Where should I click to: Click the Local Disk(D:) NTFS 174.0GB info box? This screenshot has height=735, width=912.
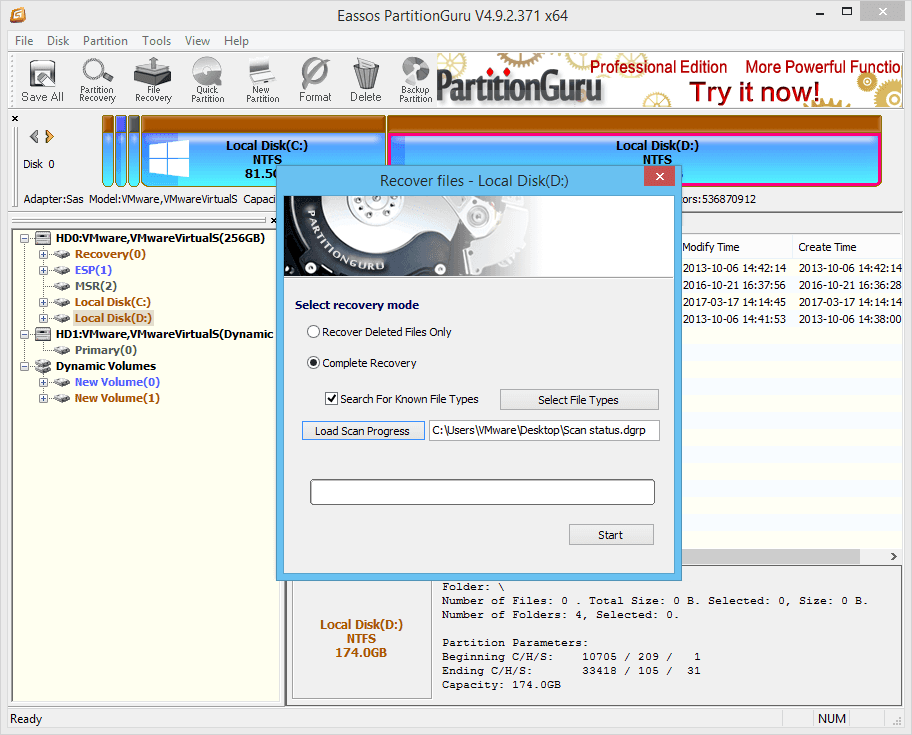coord(361,638)
